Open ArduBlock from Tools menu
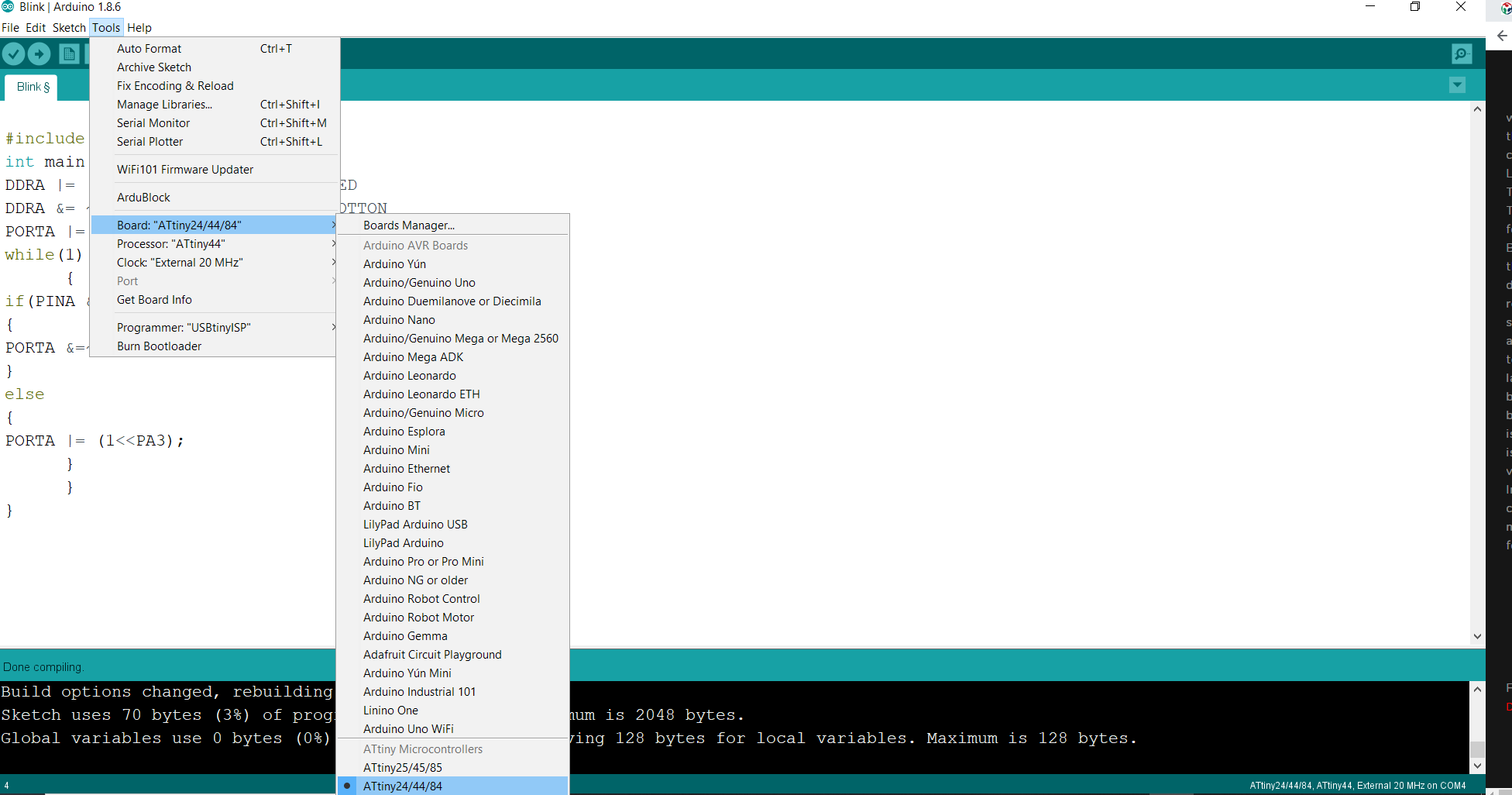This screenshot has height=795, width=1512. (x=214, y=197)
